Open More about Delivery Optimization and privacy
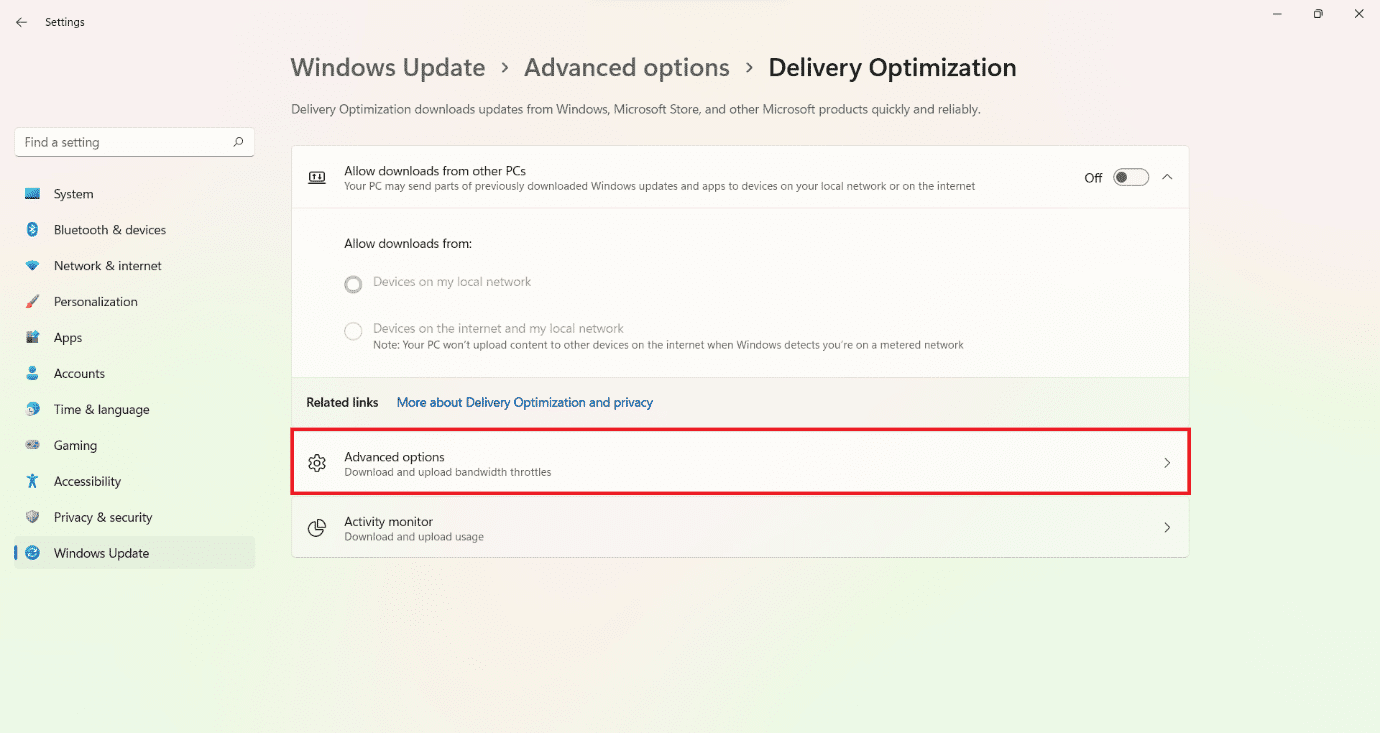Screen dimensions: 1380x733 524,402
